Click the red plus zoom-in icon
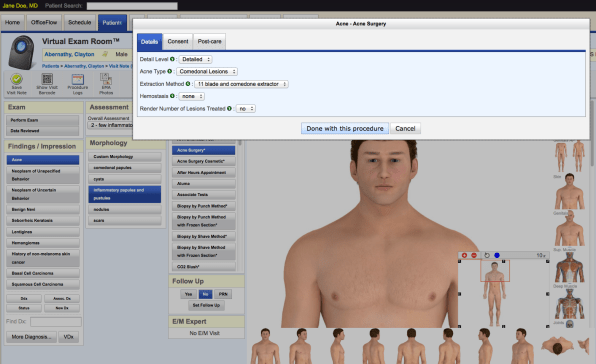Screen dimensions: 596x364 (x=464, y=255)
